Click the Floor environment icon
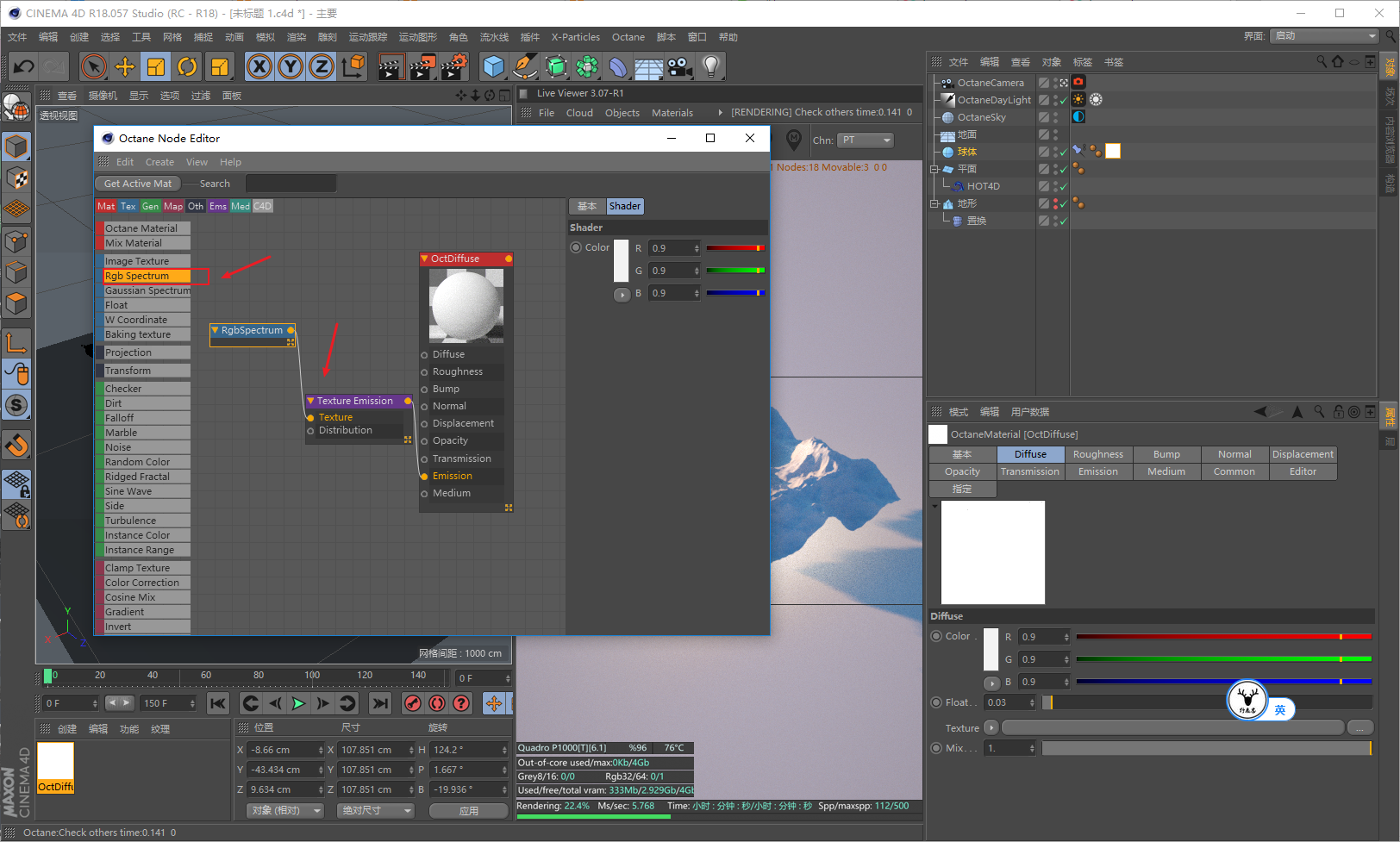Image resolution: width=1400 pixels, height=842 pixels. coord(649,66)
